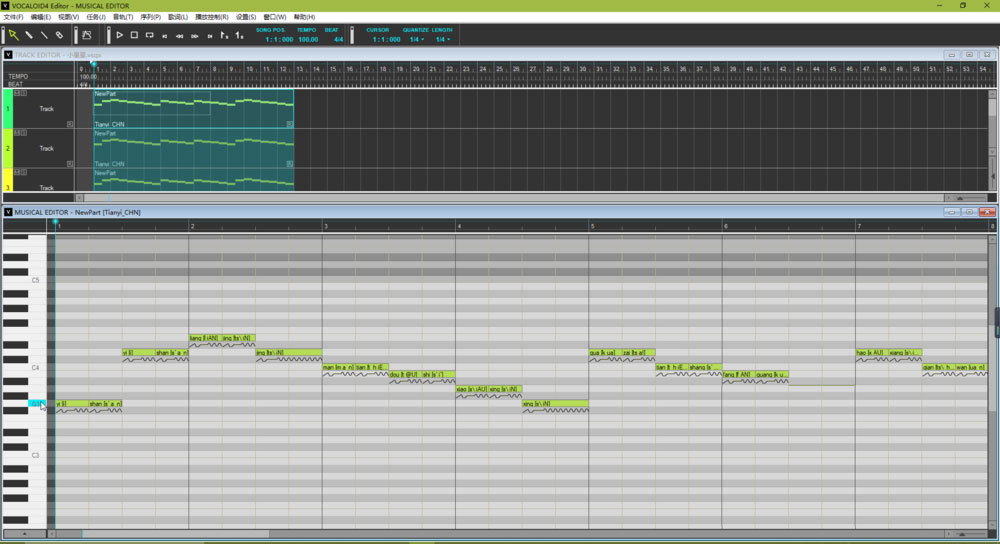Click measure 10 in the track editor ruler

[249, 69]
